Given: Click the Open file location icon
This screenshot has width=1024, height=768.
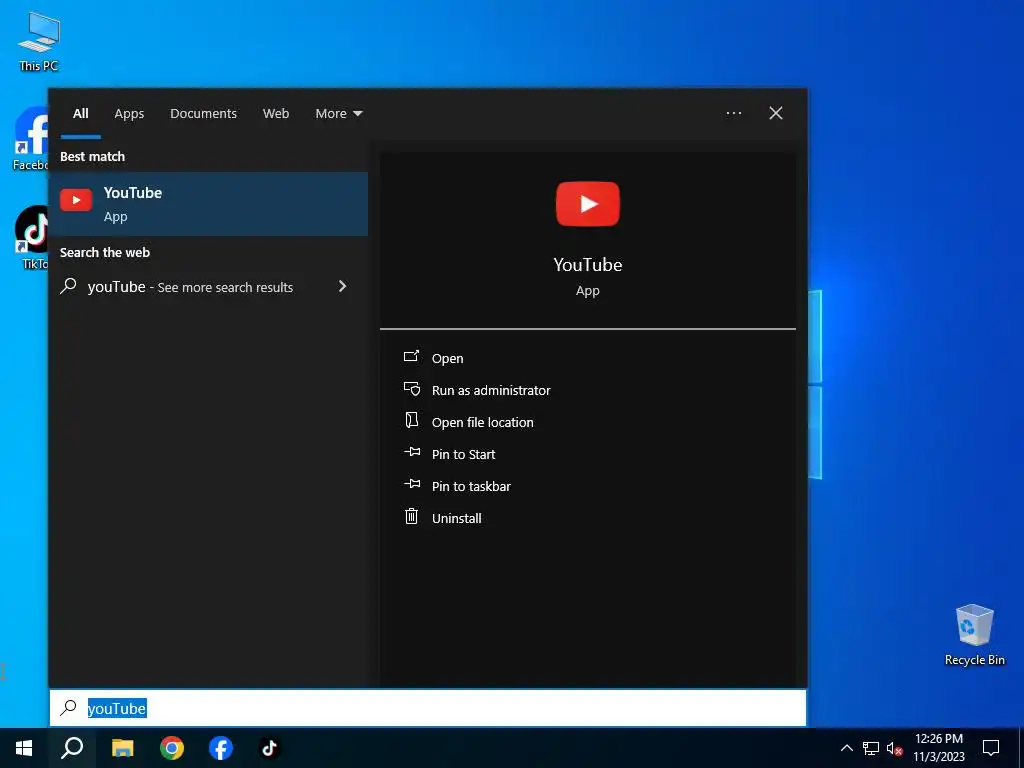Looking at the screenshot, I should (x=411, y=421).
